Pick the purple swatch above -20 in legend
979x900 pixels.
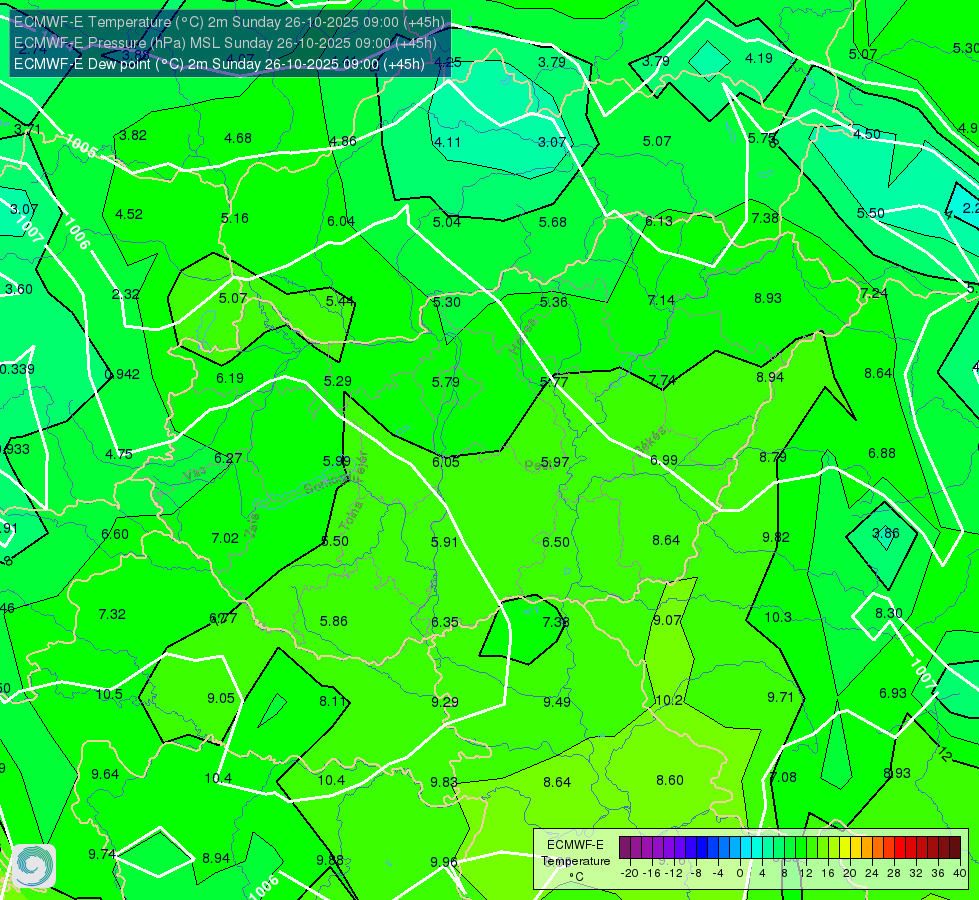[625, 848]
